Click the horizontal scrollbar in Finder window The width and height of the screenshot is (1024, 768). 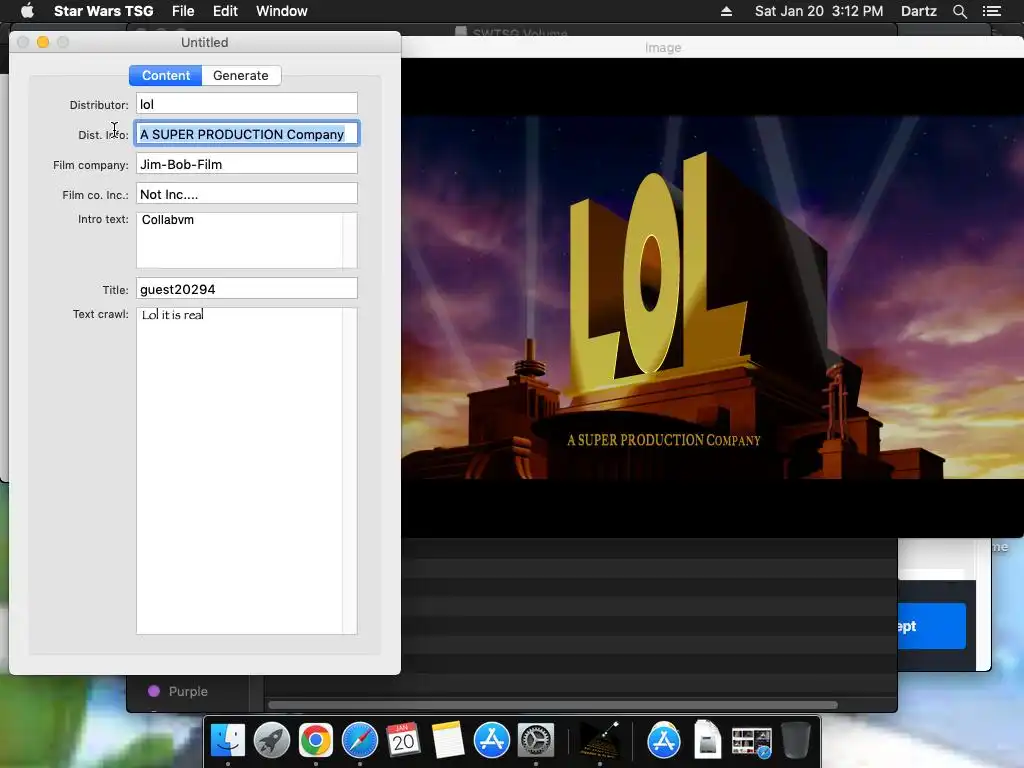[553, 705]
